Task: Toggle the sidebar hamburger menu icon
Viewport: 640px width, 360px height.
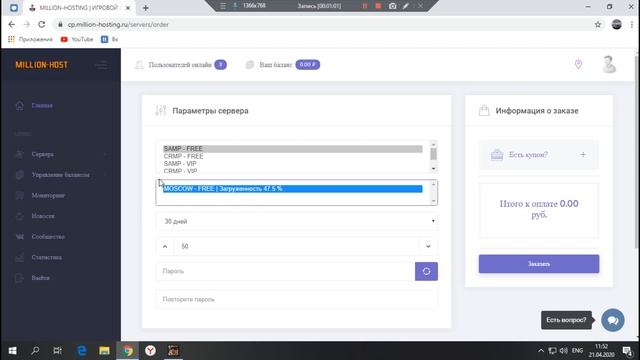Action: click(x=101, y=65)
